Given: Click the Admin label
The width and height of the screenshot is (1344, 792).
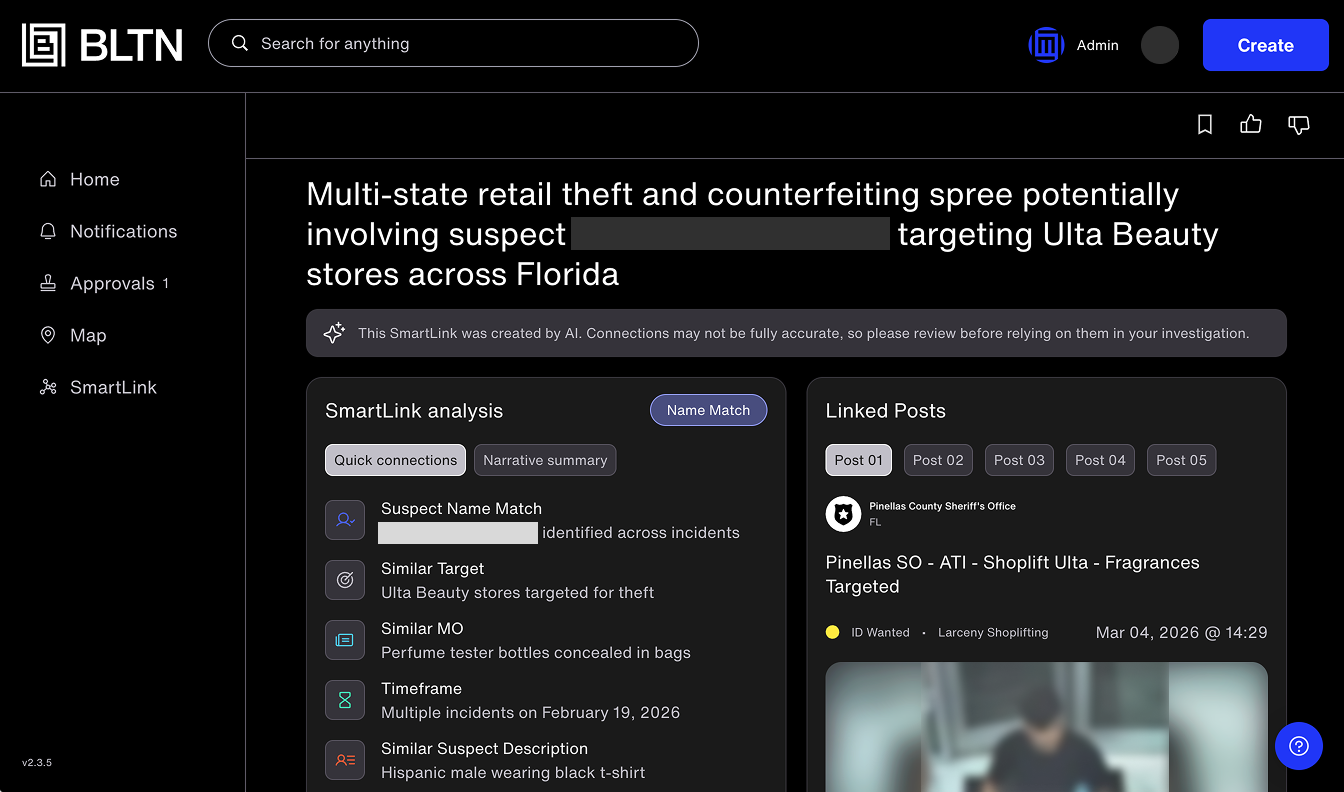Looking at the screenshot, I should 1097,45.
